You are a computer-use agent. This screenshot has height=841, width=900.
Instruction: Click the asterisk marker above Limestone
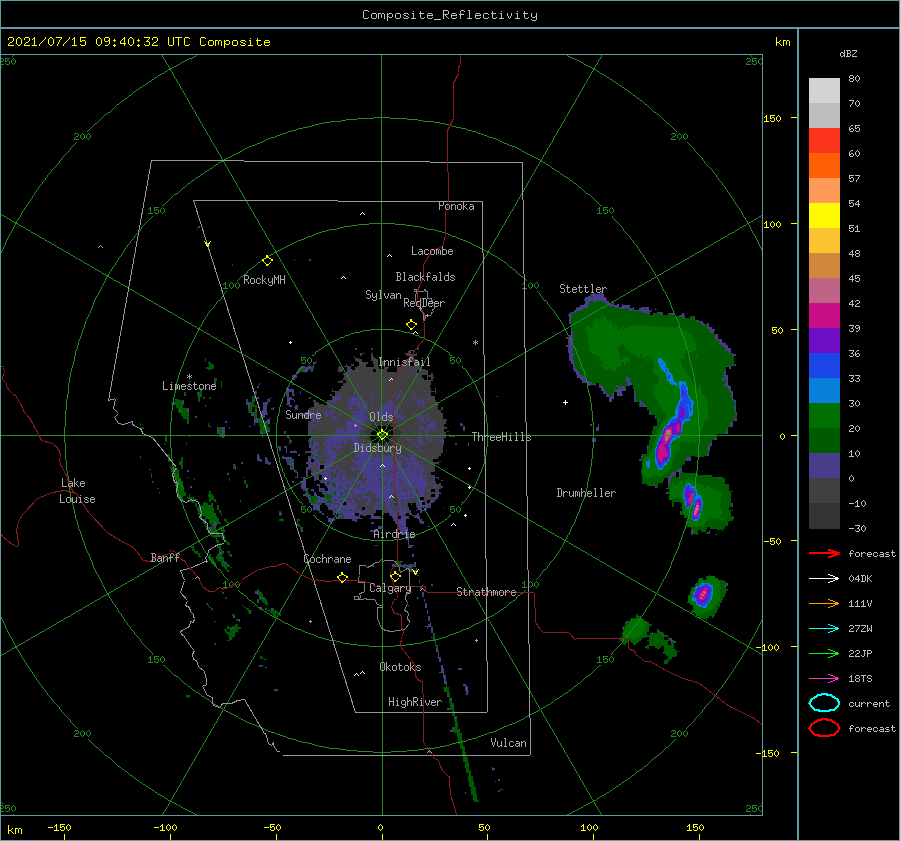tap(189, 377)
